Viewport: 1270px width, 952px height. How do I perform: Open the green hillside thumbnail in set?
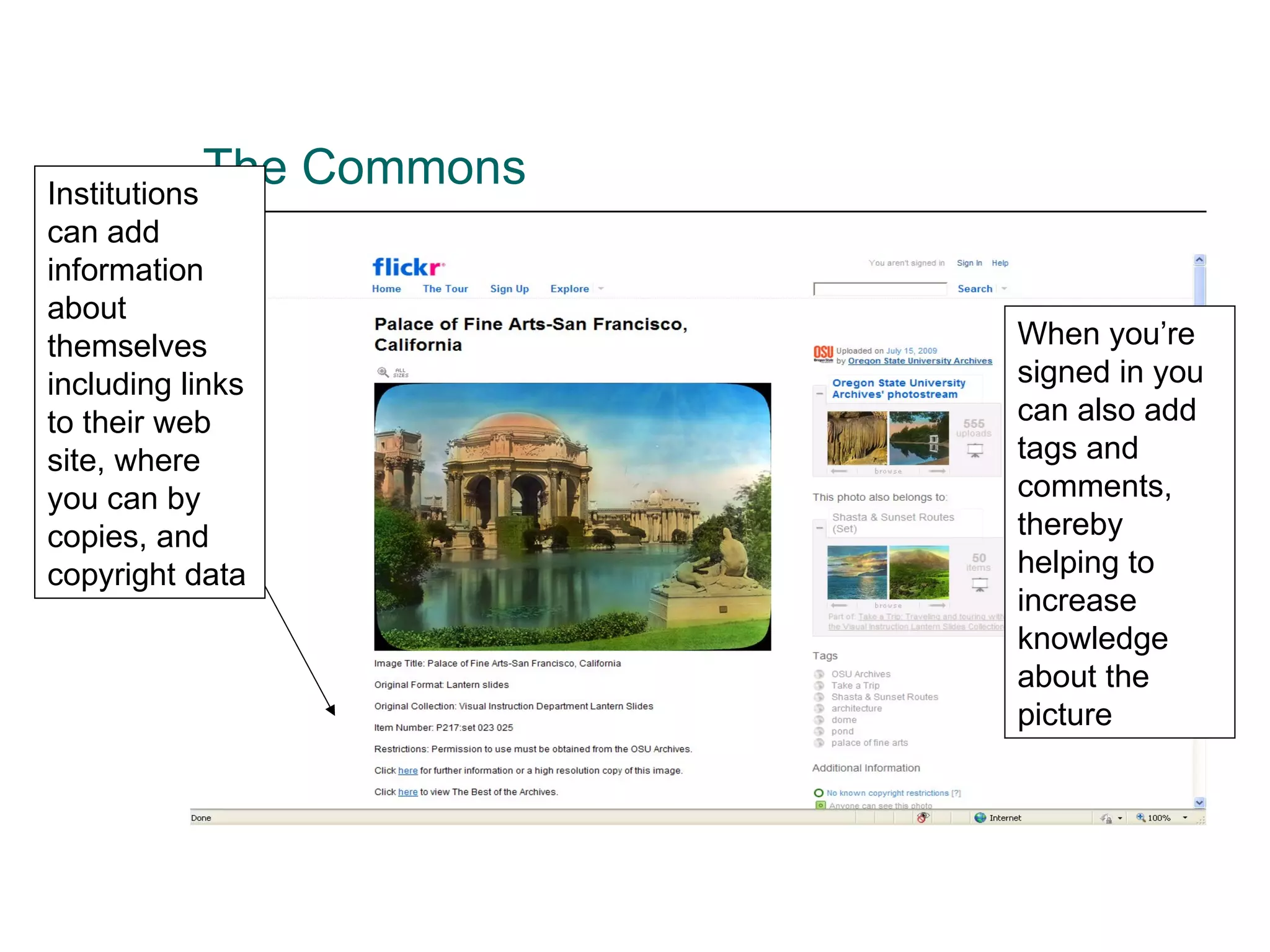point(918,572)
